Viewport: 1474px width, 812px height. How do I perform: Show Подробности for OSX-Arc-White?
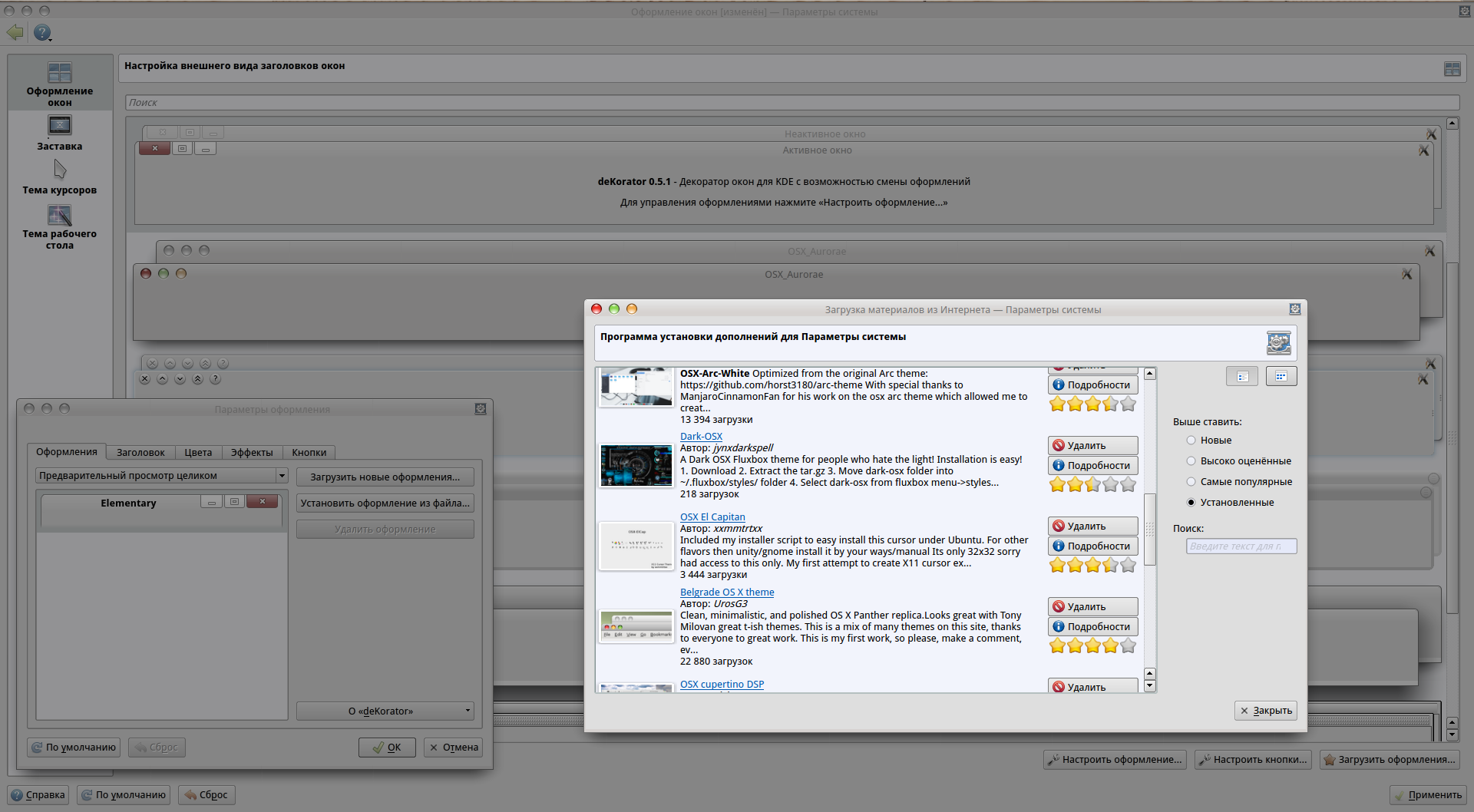[x=1093, y=385]
